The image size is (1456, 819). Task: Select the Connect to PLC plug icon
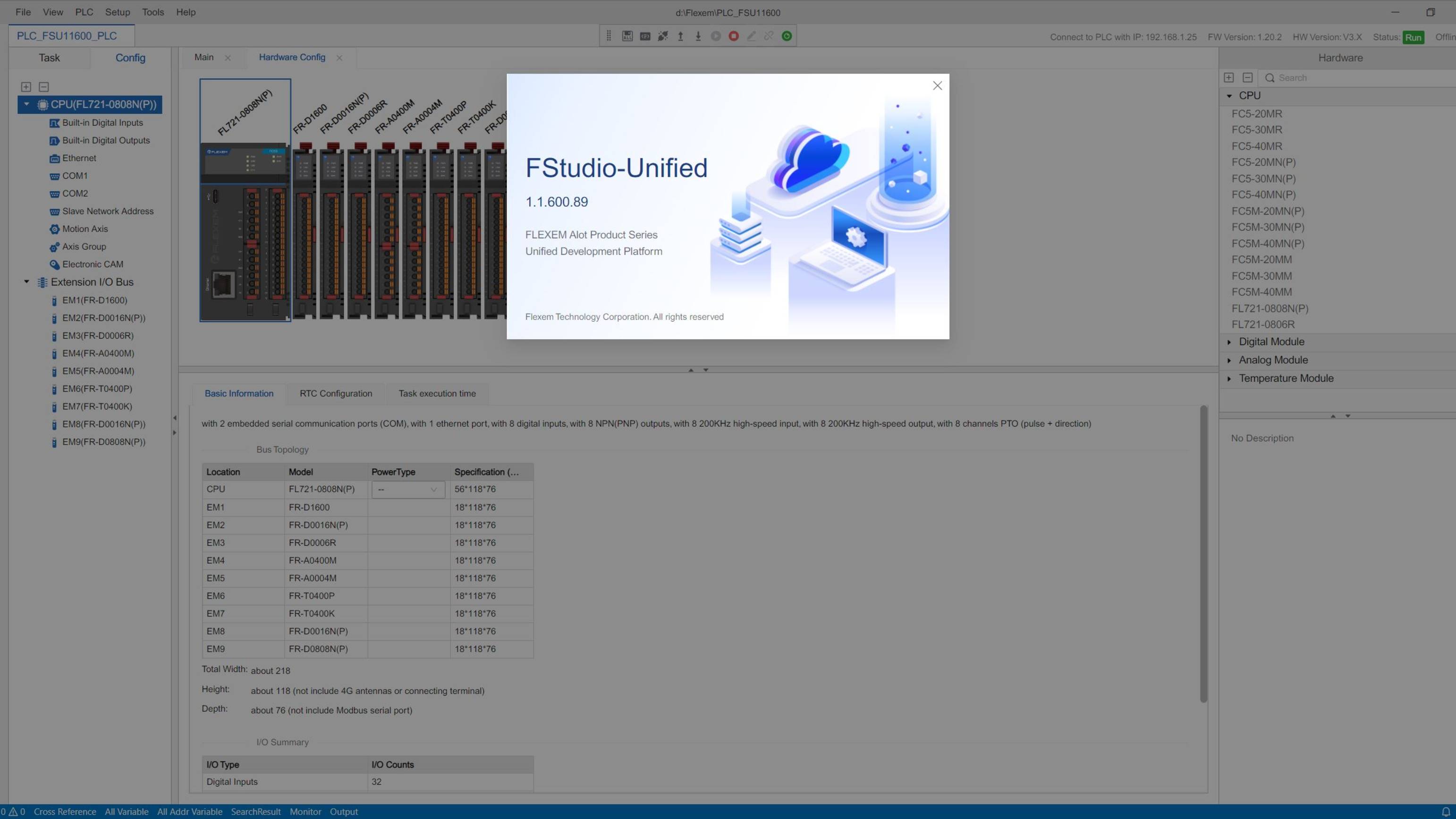pyautogui.click(x=662, y=35)
